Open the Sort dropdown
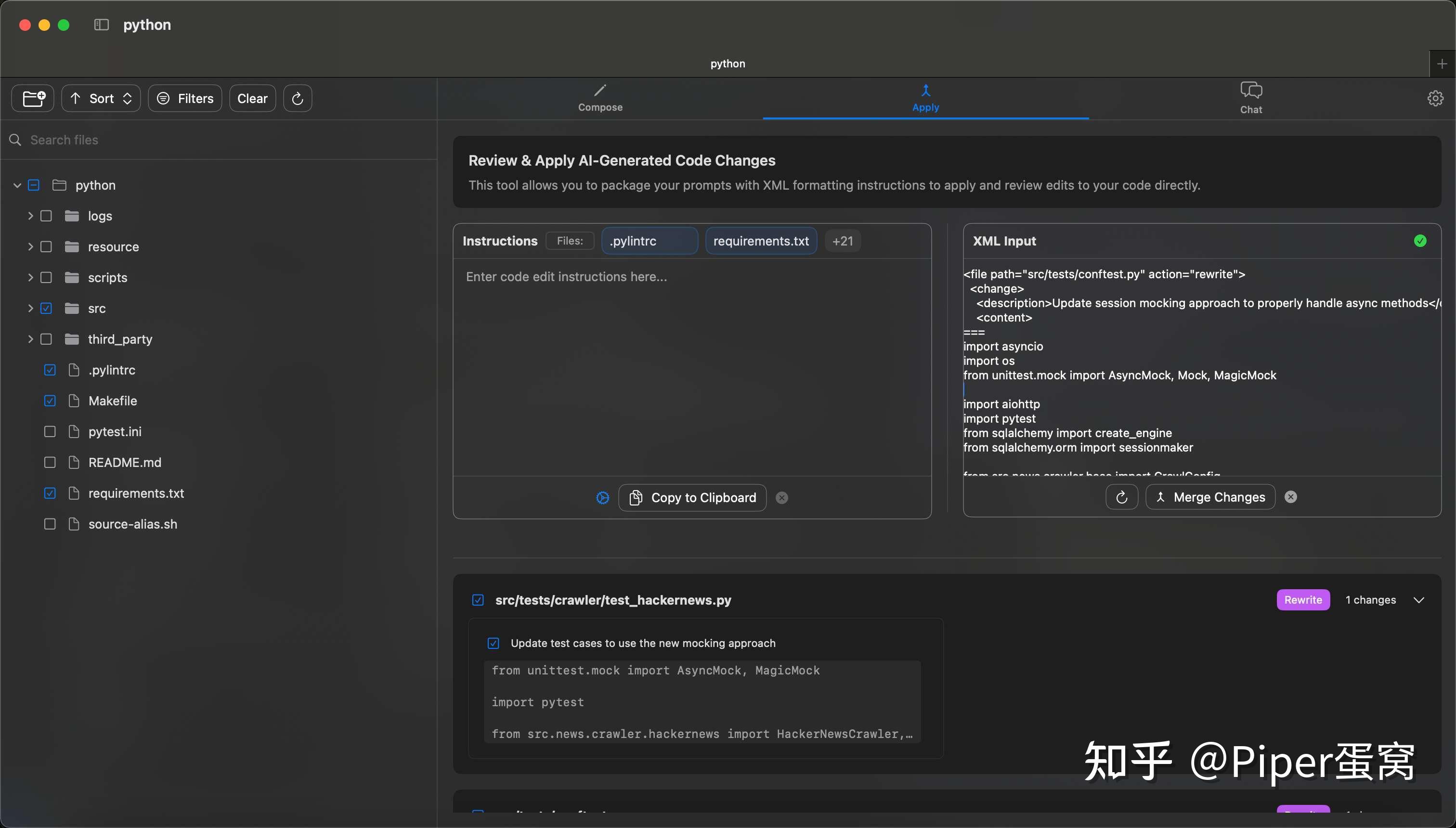 point(101,98)
